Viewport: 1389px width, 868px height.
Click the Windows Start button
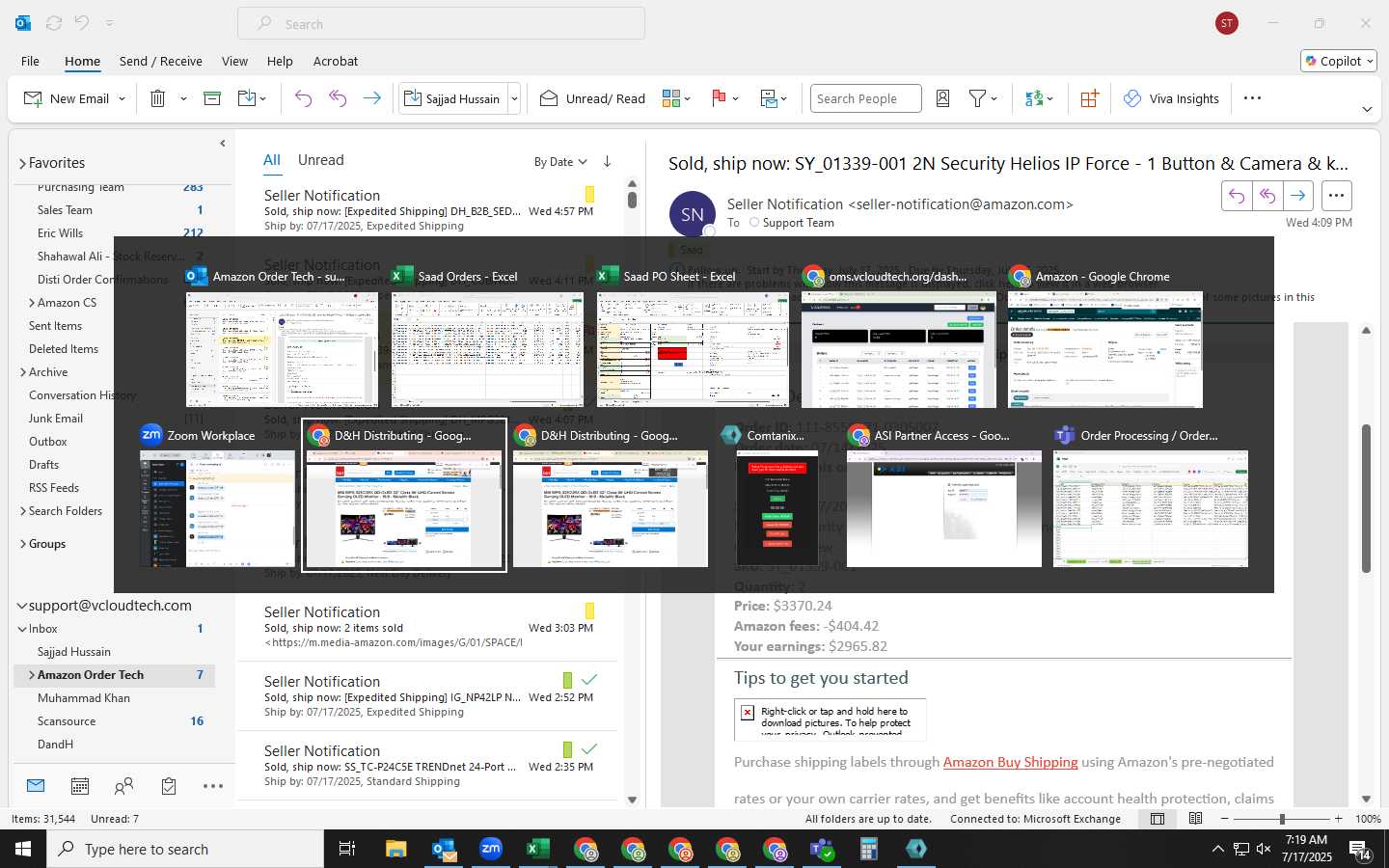pyautogui.click(x=23, y=849)
